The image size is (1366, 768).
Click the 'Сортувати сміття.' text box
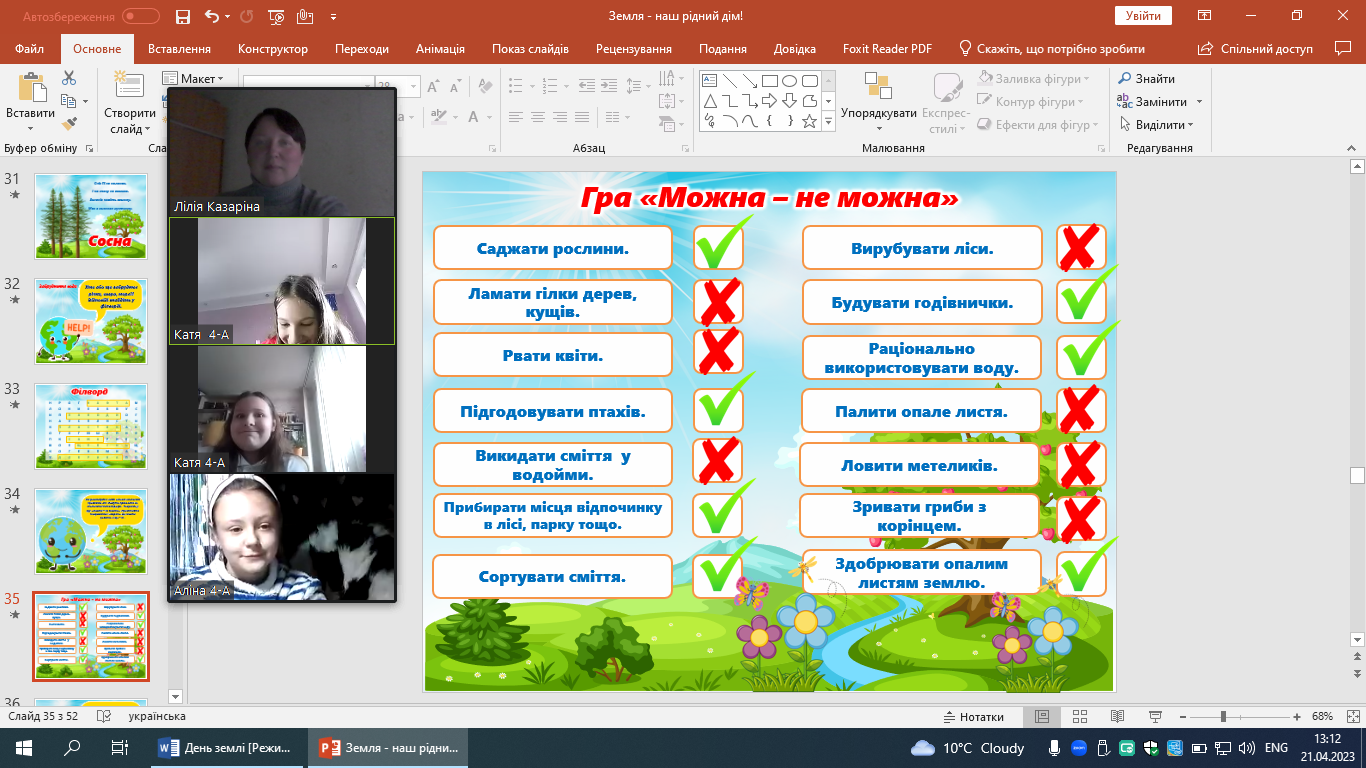[x=552, y=576]
